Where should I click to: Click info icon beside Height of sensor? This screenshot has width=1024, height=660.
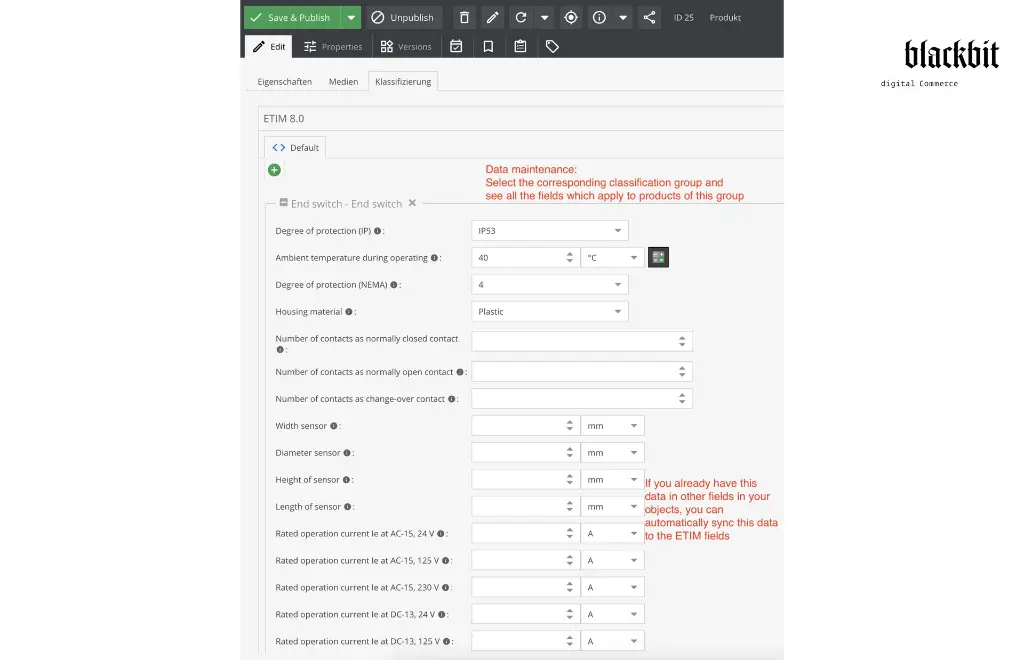tap(346, 480)
